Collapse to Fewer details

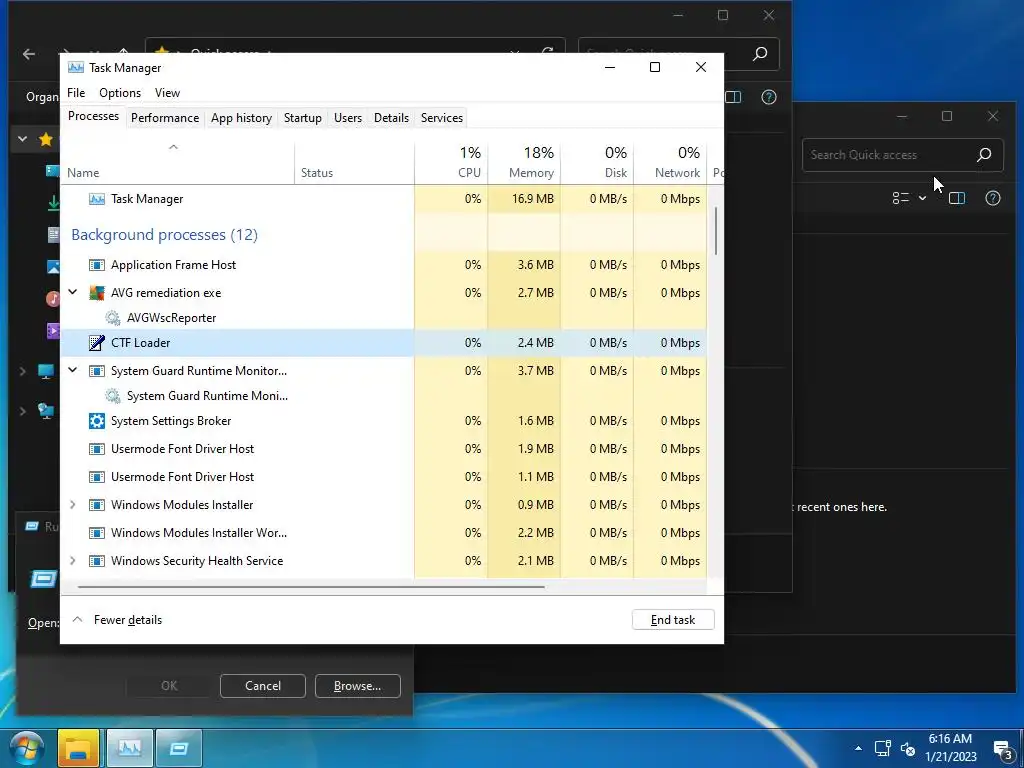point(117,620)
